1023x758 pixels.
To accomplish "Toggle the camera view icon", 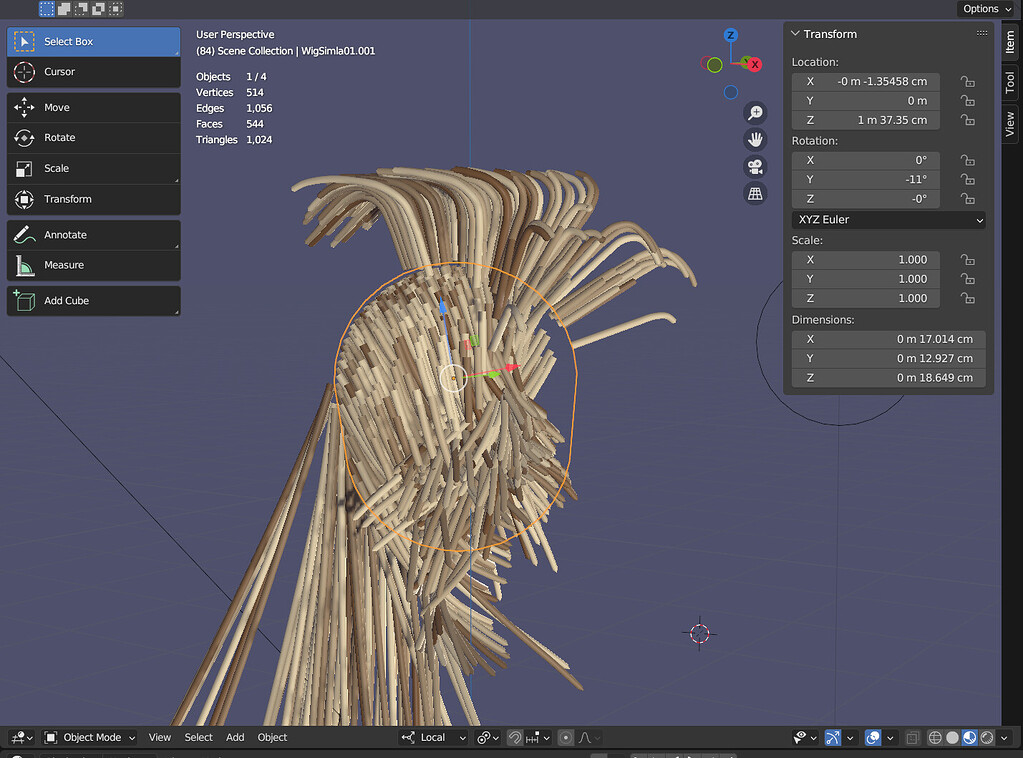I will (x=755, y=167).
